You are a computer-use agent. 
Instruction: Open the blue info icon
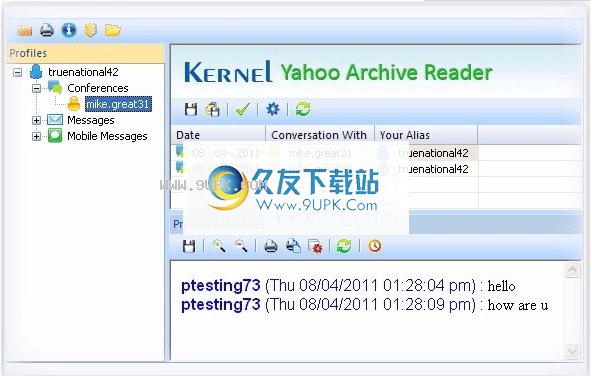[69, 30]
